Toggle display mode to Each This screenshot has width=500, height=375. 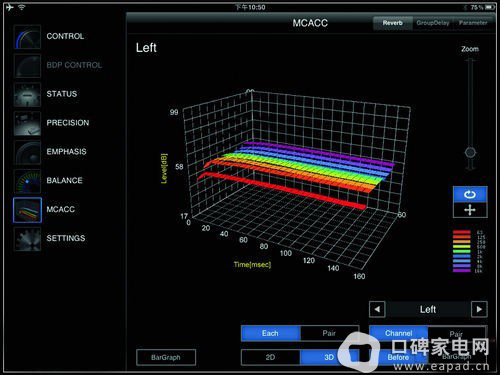pos(270,333)
